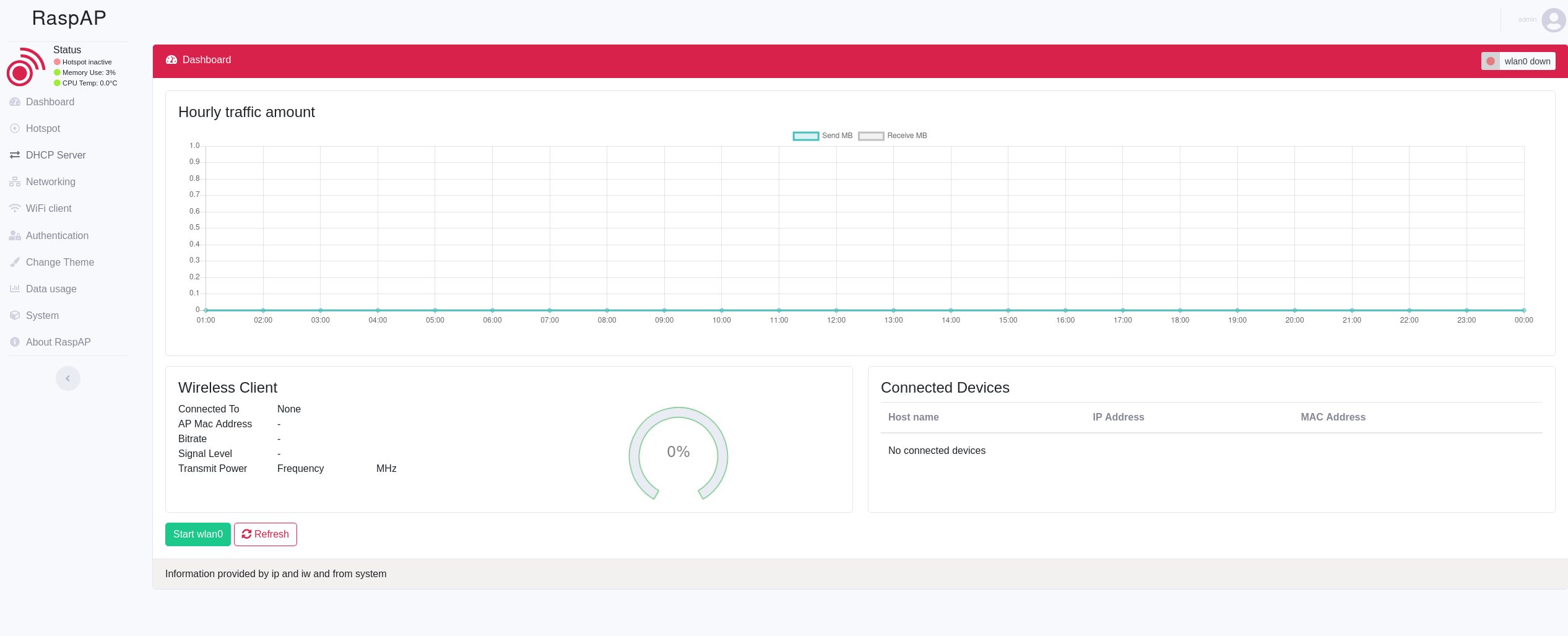
Task: Click the gauge icon in Dashboard header
Action: coord(171,60)
